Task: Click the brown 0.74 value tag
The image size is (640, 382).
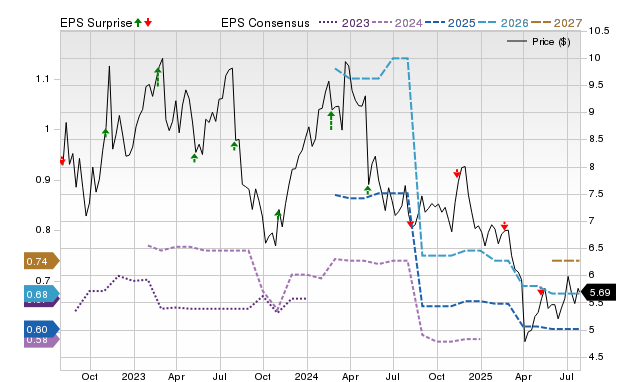Action: pos(42,261)
